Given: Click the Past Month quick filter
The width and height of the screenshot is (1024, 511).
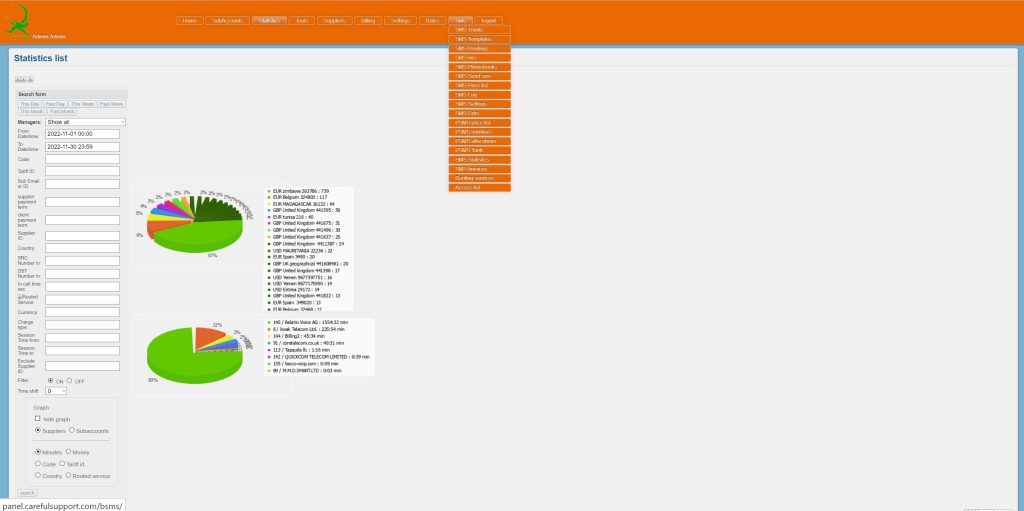Looking at the screenshot, I should click(x=63, y=112).
